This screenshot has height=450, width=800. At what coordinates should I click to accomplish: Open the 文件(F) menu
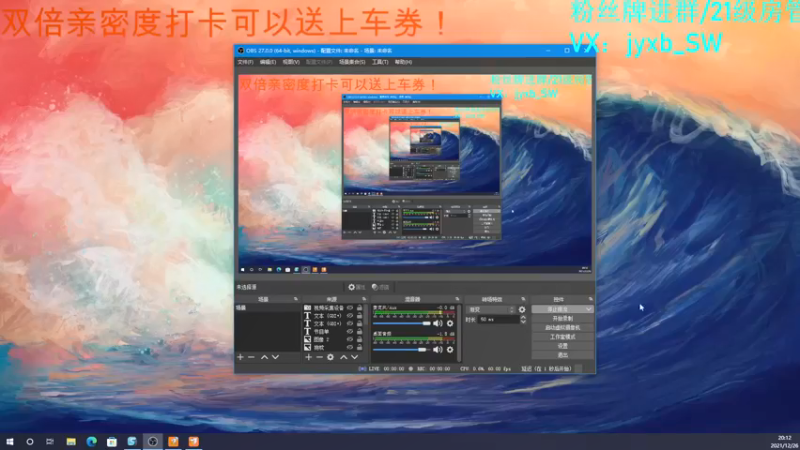(x=245, y=62)
